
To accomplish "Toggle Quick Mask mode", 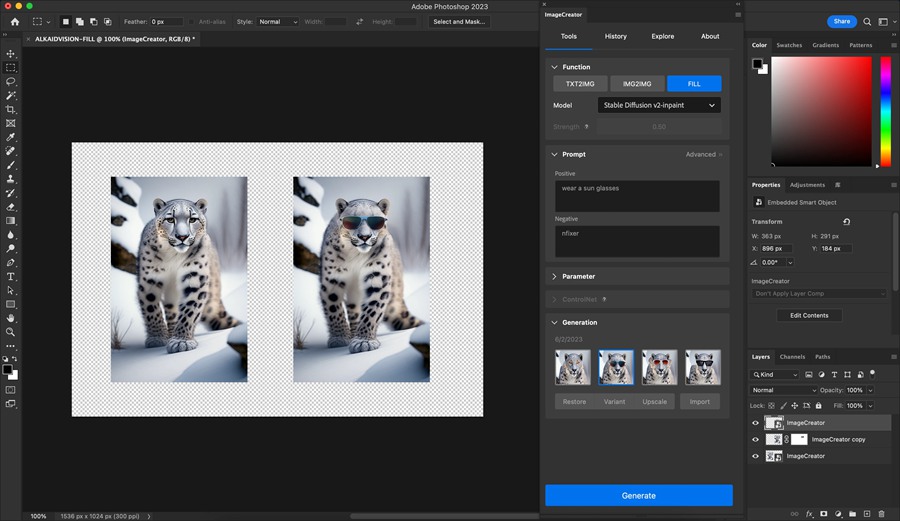I will 10,390.
